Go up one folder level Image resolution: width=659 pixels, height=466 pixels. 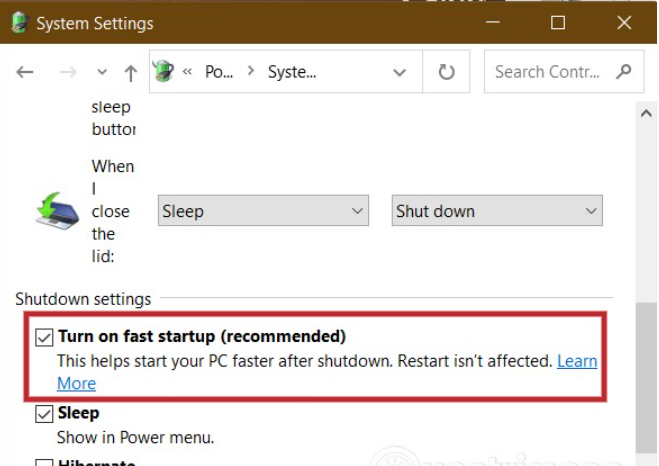click(130, 72)
